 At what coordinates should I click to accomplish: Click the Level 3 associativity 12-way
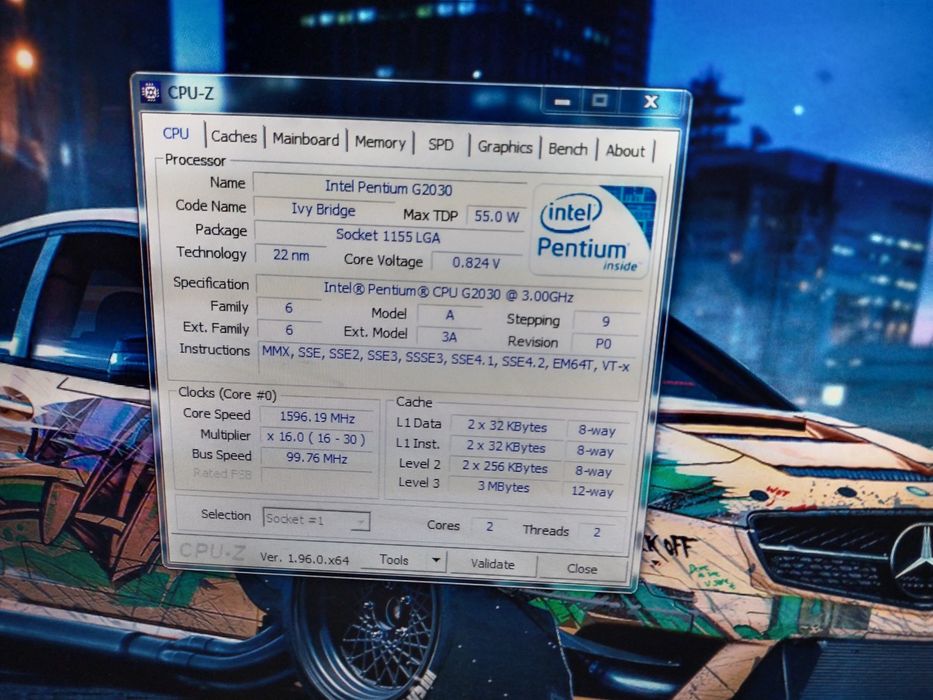(x=592, y=492)
